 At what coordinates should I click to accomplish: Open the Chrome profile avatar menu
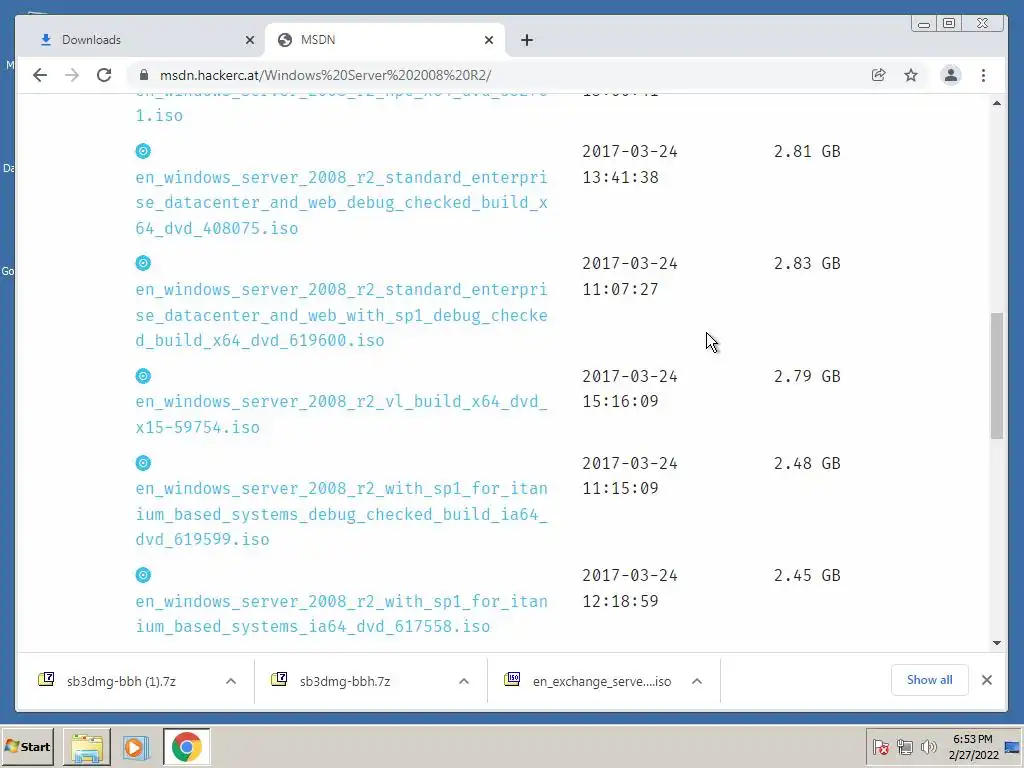pos(951,75)
